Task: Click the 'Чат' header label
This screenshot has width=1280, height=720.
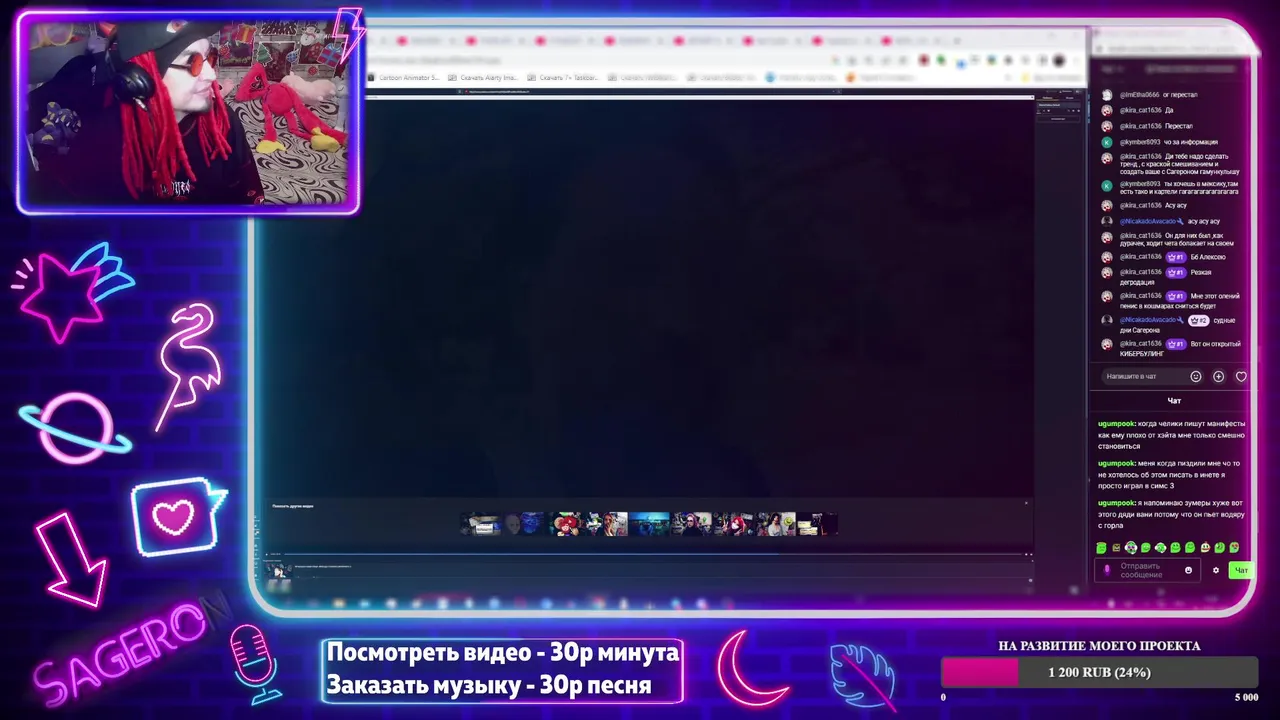Action: click(x=1174, y=401)
